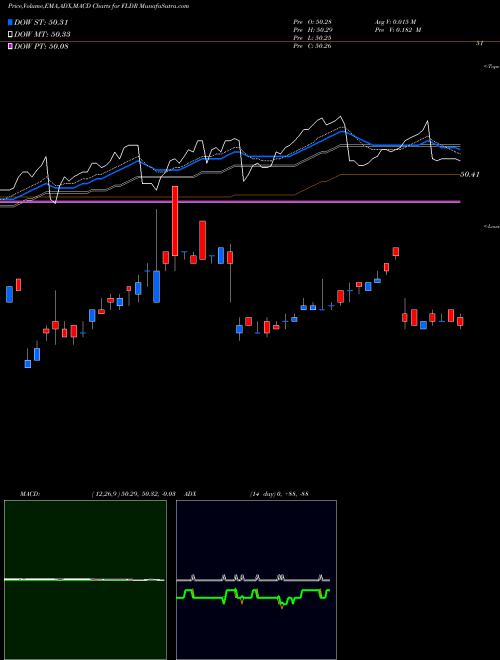Click the MACD: panel title
The width and height of the screenshot is (500, 660).
coord(30,494)
